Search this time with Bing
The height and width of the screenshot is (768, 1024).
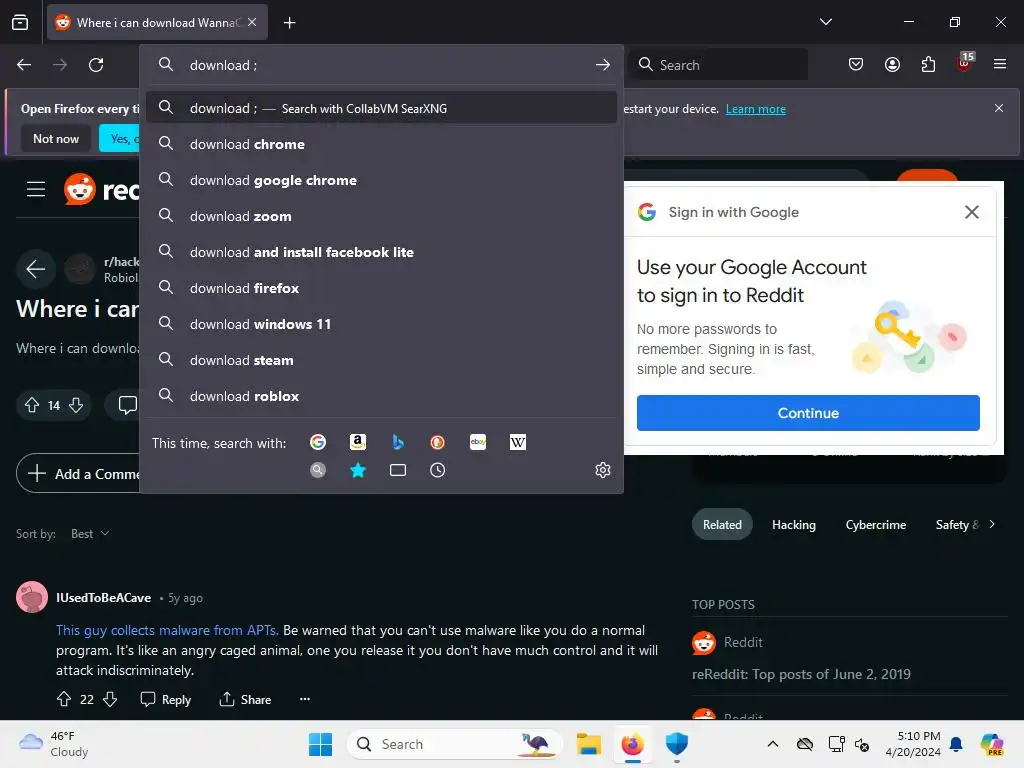pyautogui.click(x=398, y=442)
